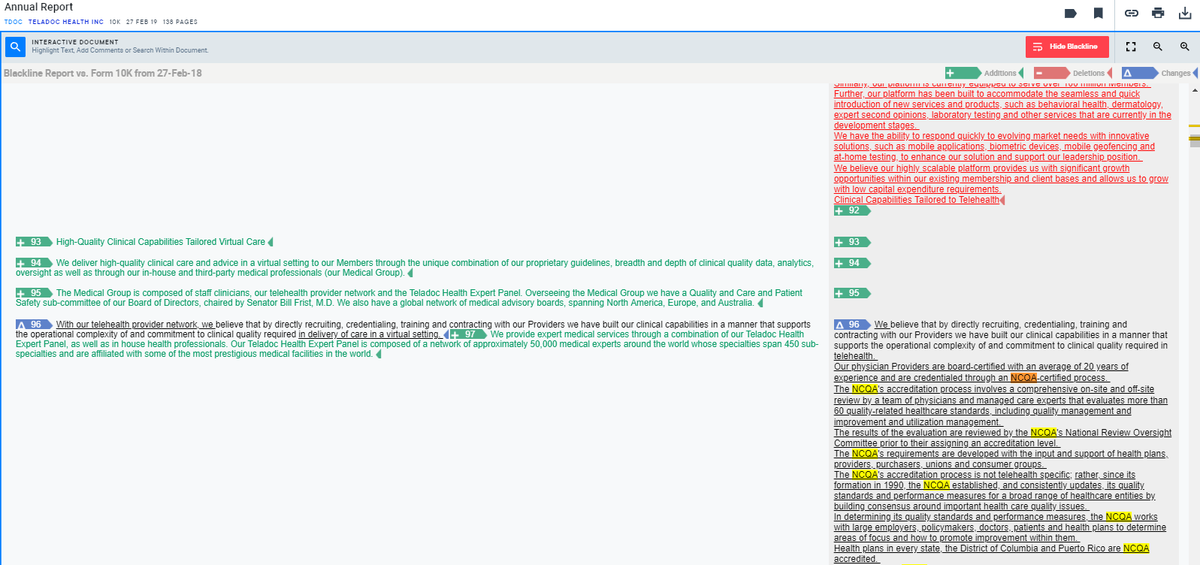
Task: Zoom out of the document
Action: click(1158, 46)
